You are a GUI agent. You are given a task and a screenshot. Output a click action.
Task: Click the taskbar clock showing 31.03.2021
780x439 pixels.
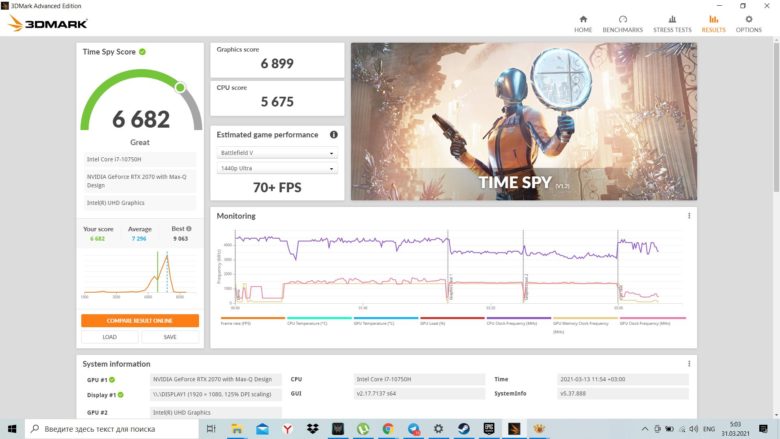(735, 429)
